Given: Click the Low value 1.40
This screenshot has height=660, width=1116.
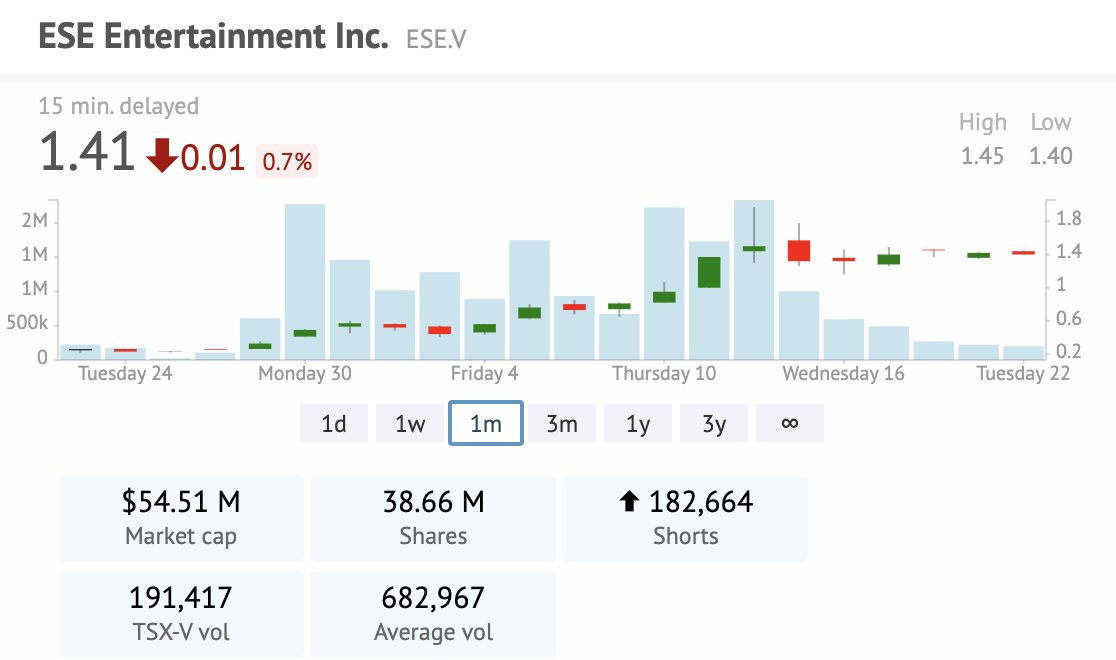Looking at the screenshot, I should [x=1051, y=156].
